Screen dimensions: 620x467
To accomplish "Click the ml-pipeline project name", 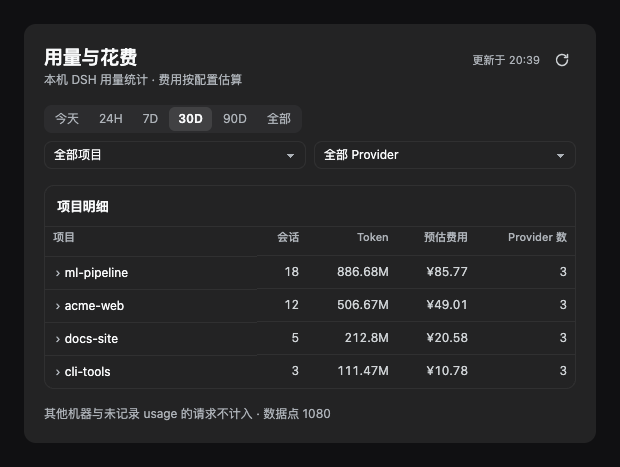I will click(x=96, y=273).
